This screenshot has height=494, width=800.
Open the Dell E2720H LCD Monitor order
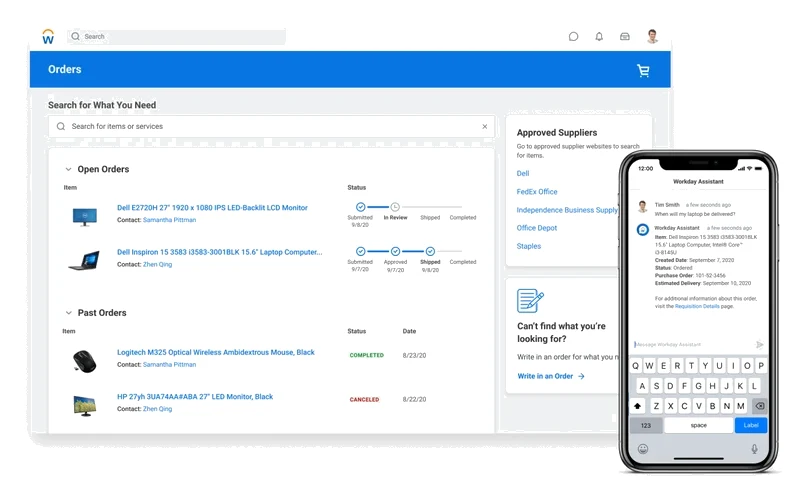212,208
